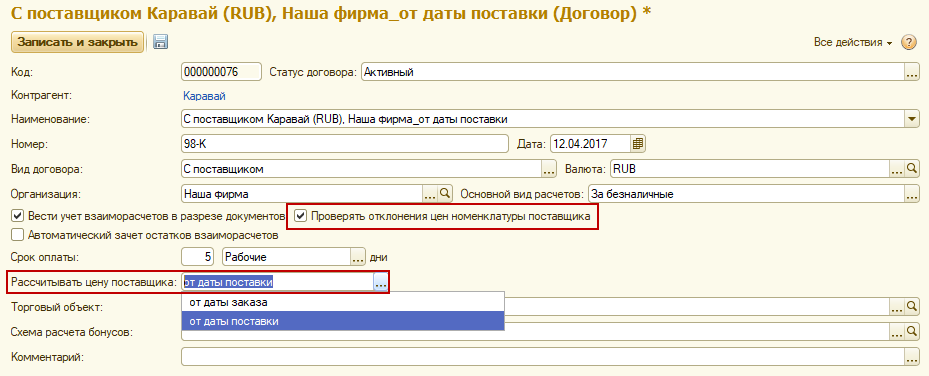The width and height of the screenshot is (929, 376).
Task: Open the ellipsis selector for Статус договора
Action: [912, 73]
